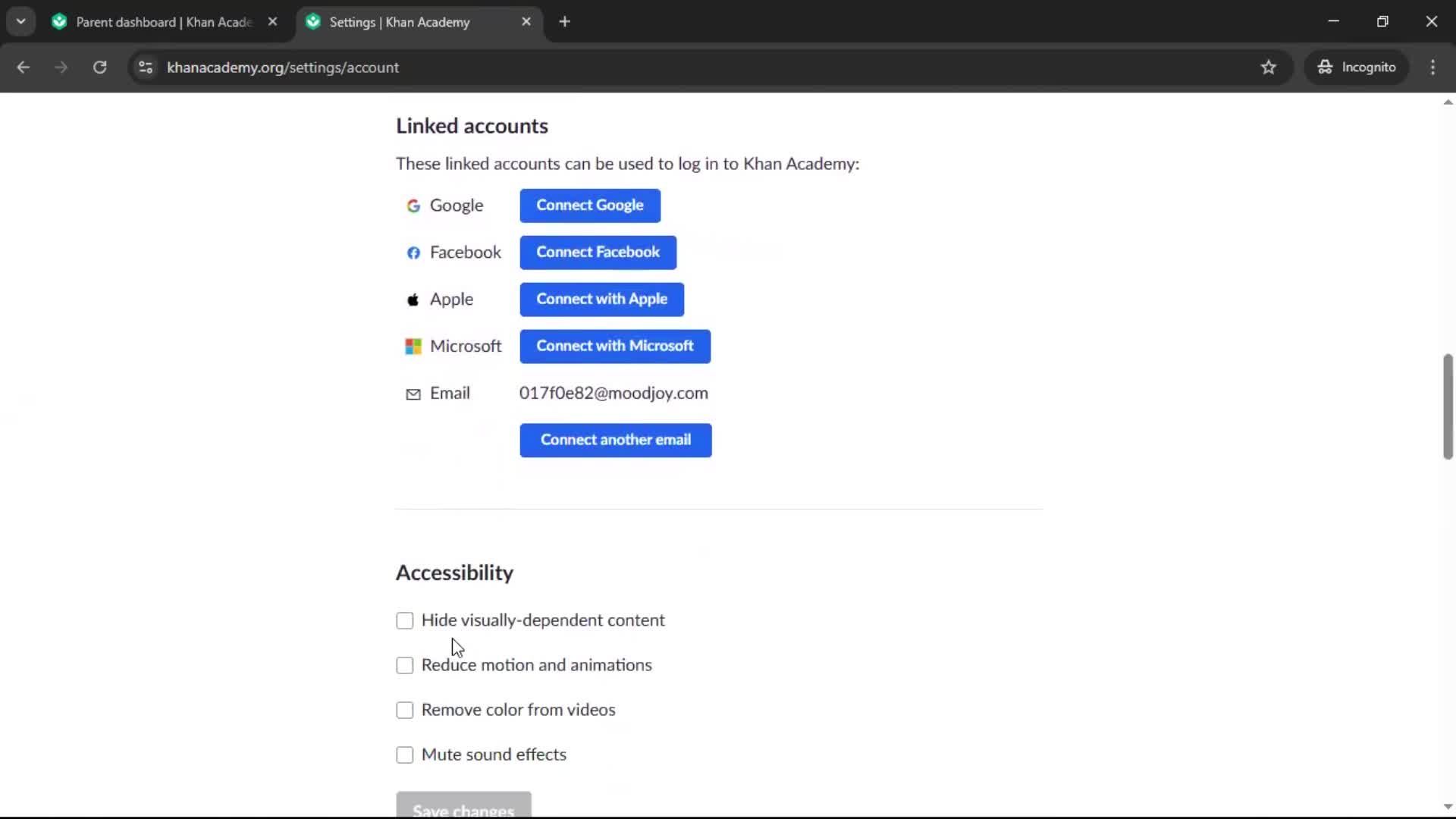Open a new browser tab
This screenshot has width=1456, height=819.
[x=564, y=22]
